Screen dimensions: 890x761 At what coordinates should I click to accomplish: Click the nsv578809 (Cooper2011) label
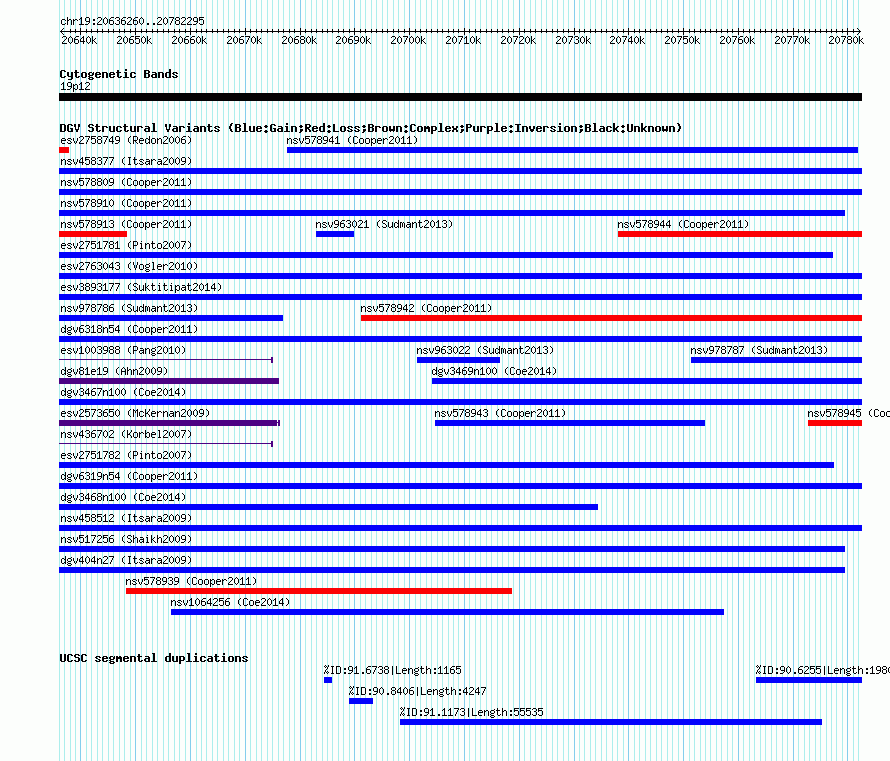coord(126,182)
